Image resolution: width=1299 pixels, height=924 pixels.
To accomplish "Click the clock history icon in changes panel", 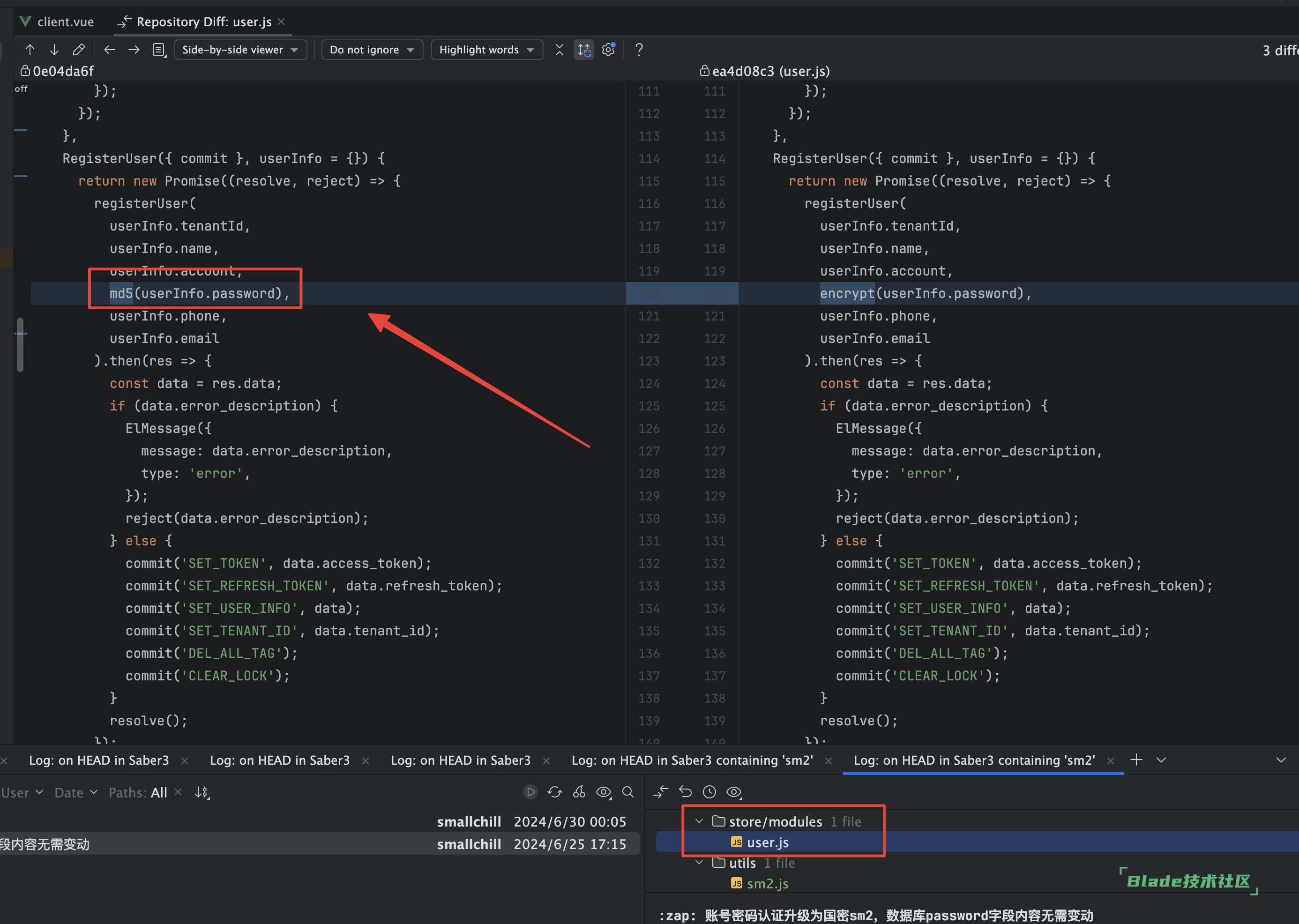I will (x=709, y=792).
